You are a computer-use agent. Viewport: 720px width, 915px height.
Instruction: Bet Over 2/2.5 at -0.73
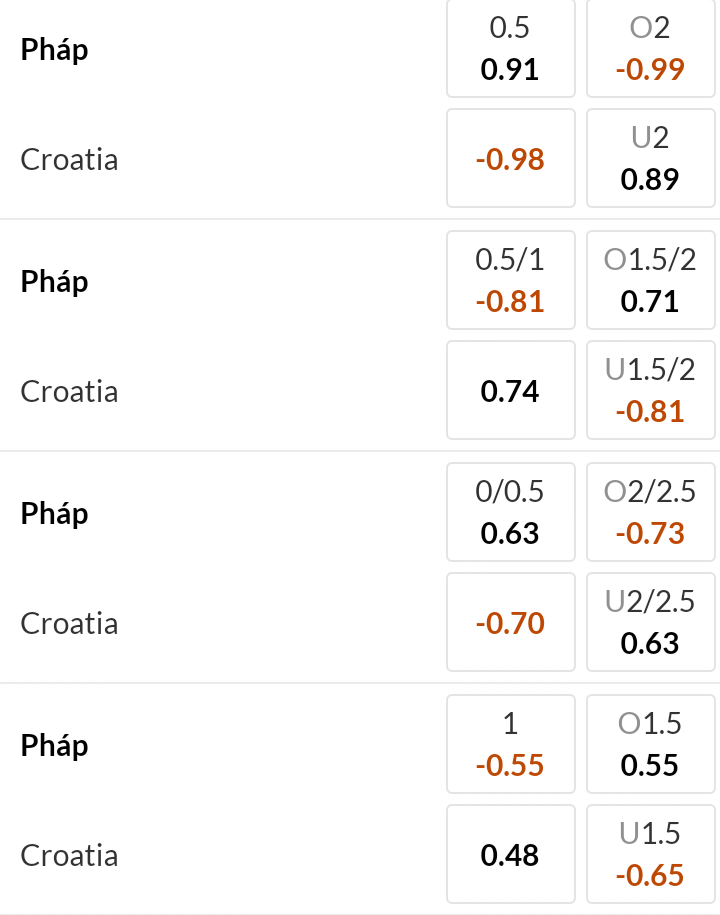point(650,513)
